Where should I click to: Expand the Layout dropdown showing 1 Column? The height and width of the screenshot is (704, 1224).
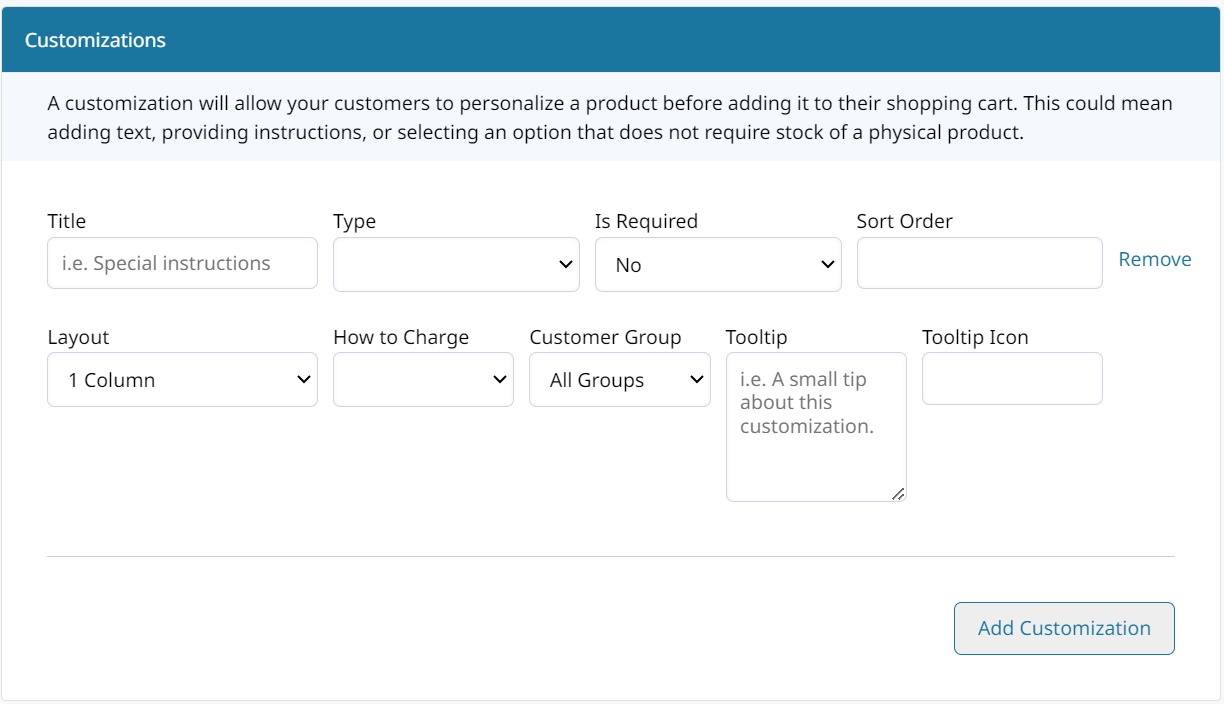tap(182, 380)
